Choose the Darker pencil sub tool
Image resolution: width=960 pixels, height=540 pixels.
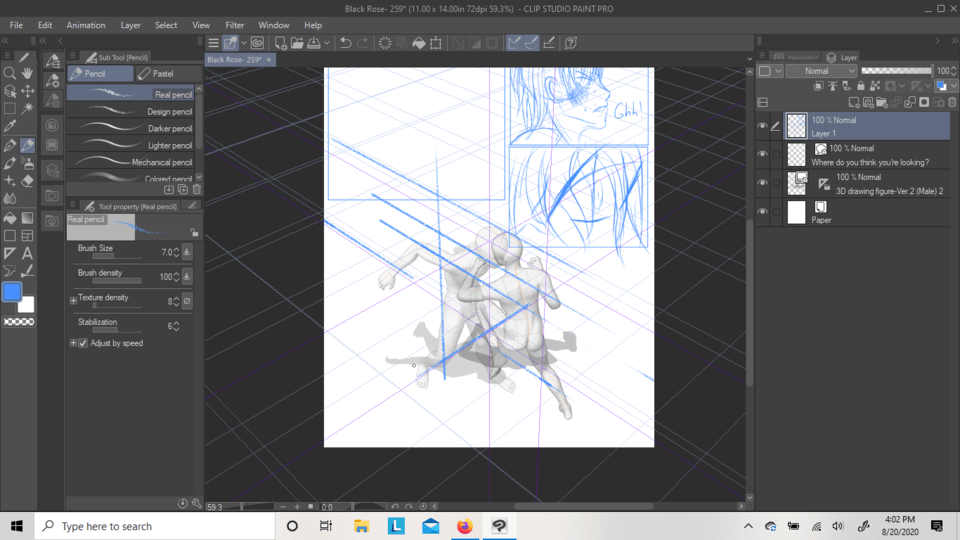(130, 129)
